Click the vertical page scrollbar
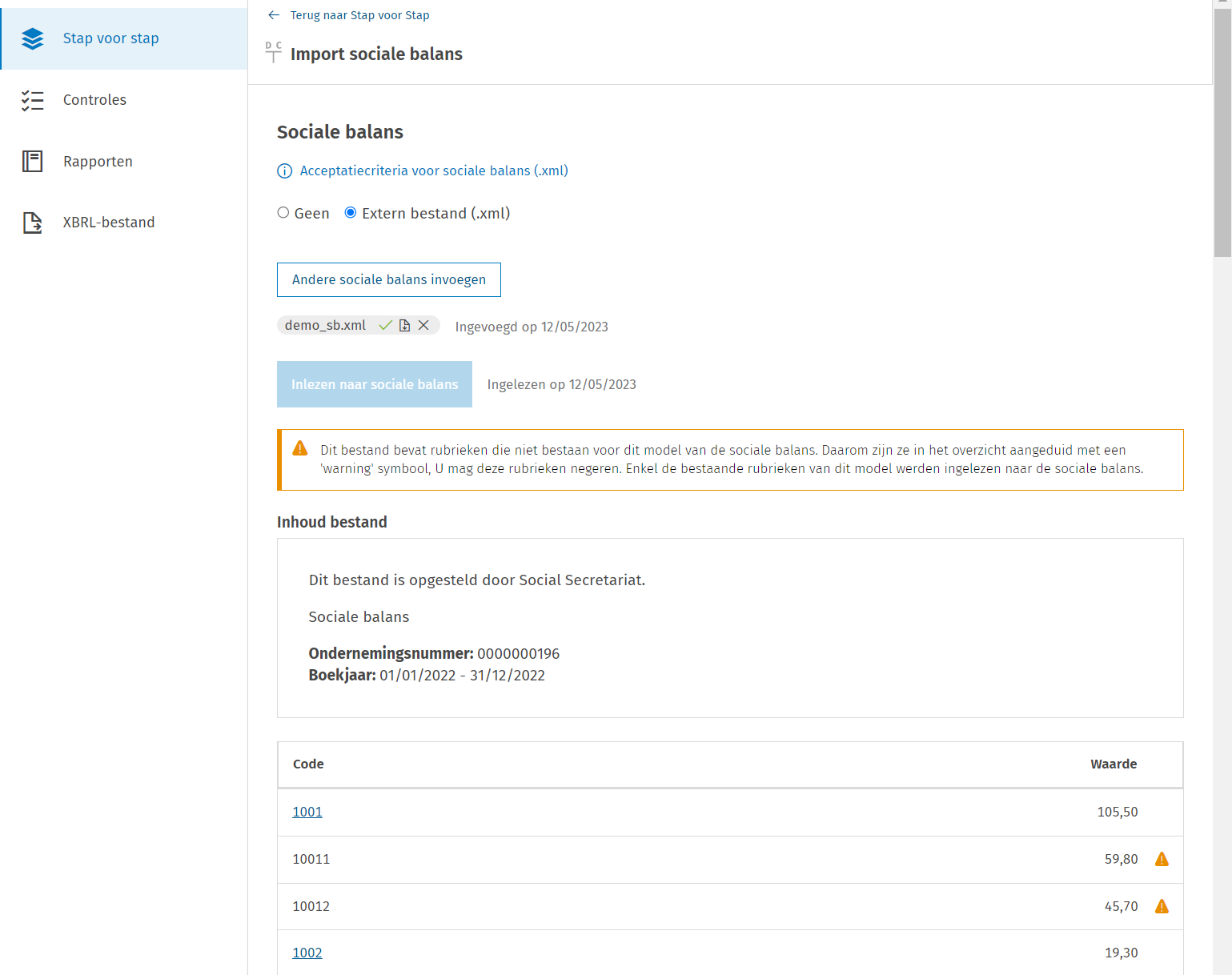The width and height of the screenshot is (1232, 975). 1222,128
